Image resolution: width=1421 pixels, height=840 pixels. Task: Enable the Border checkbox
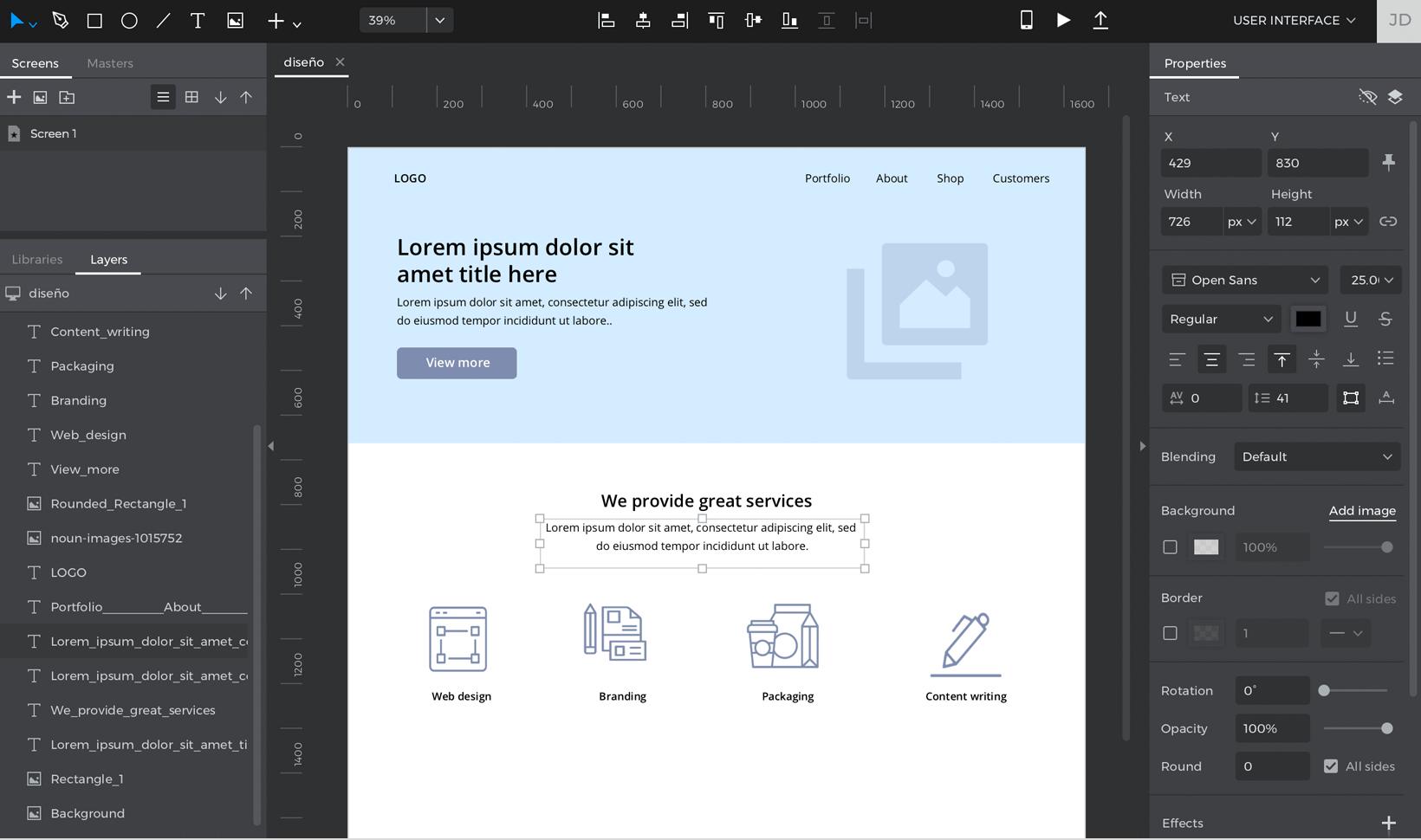(x=1170, y=633)
